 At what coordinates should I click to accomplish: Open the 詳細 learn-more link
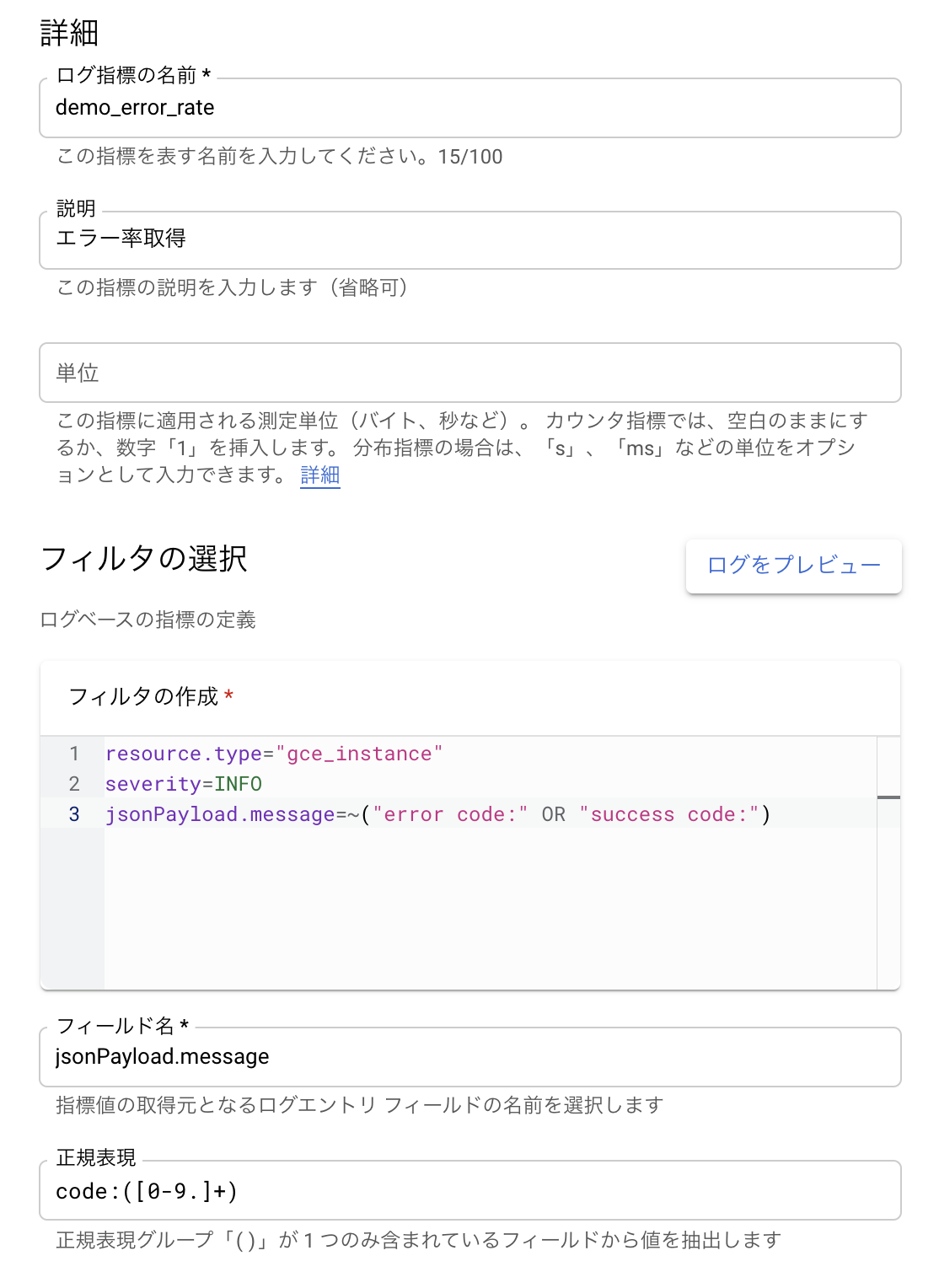click(320, 475)
